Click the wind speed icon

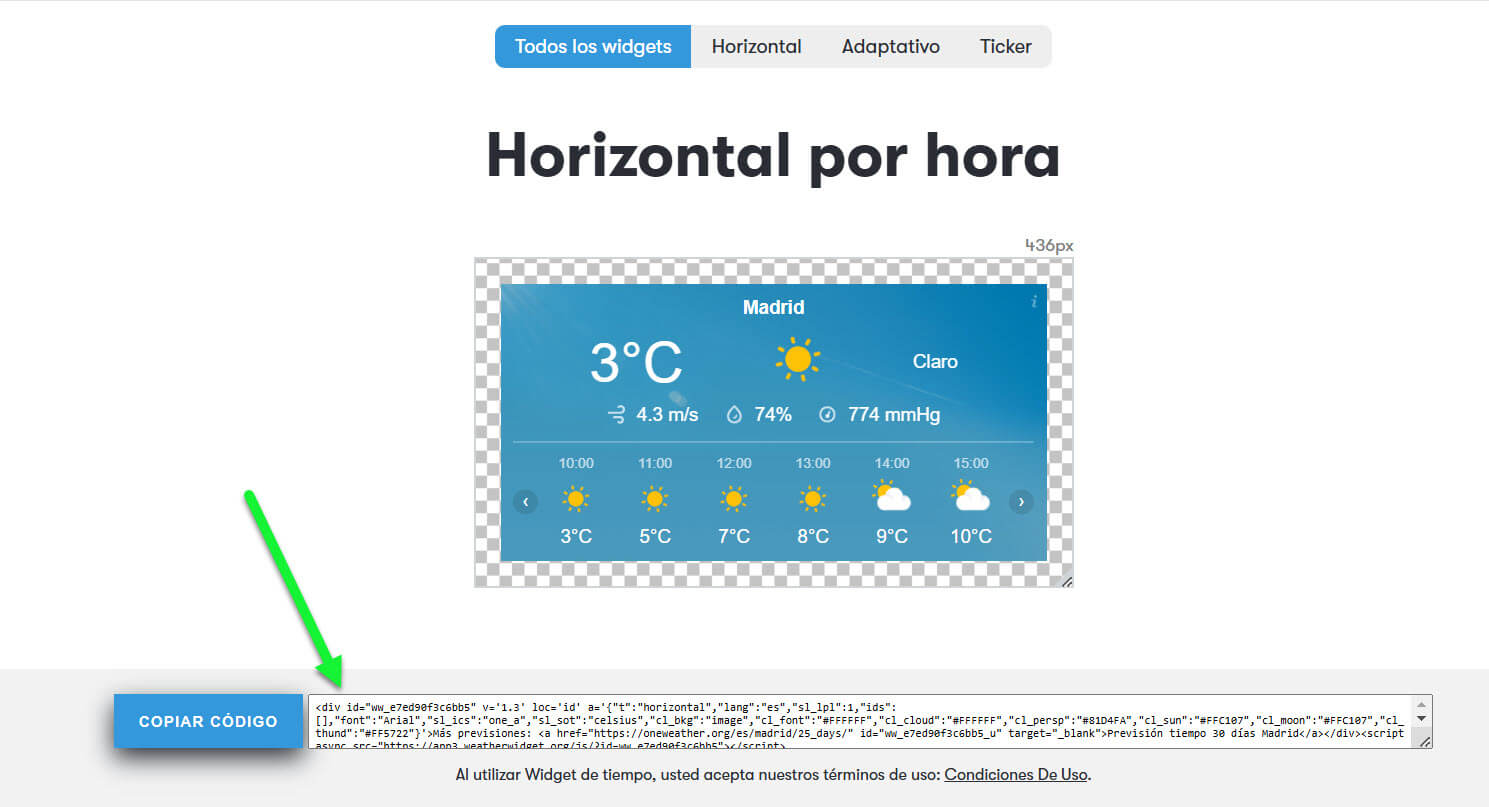(617, 414)
